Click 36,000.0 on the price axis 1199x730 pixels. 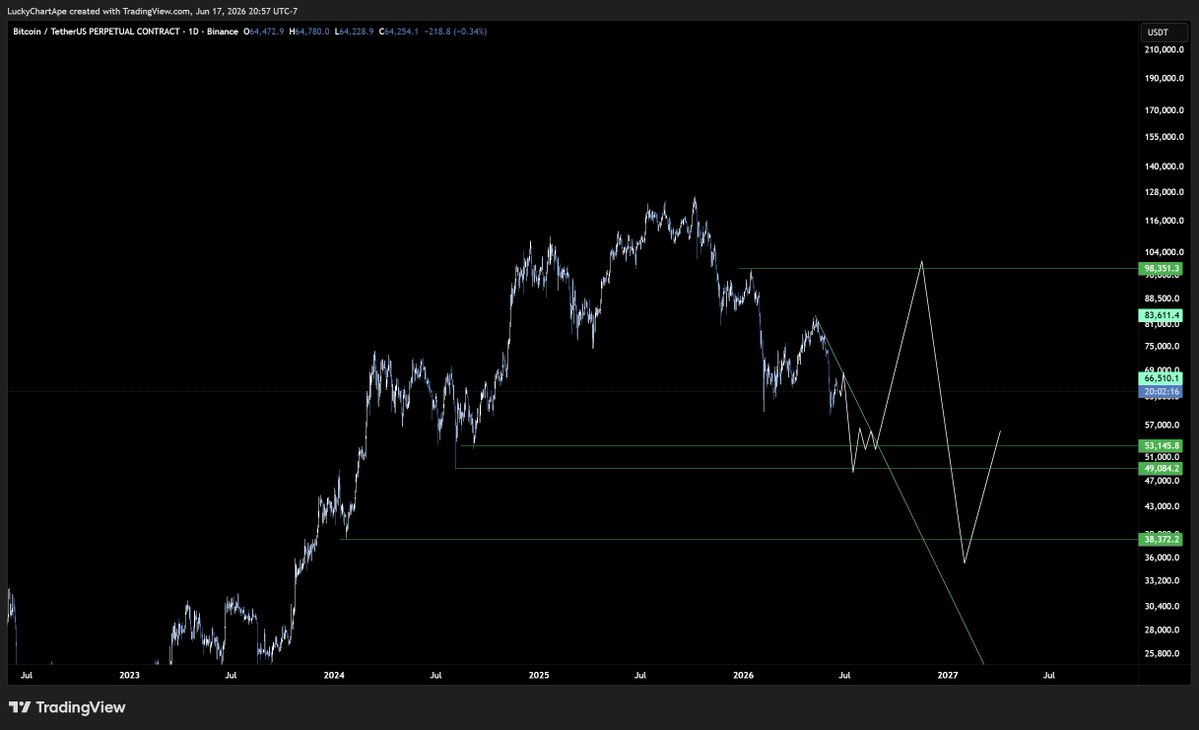(x=1162, y=557)
